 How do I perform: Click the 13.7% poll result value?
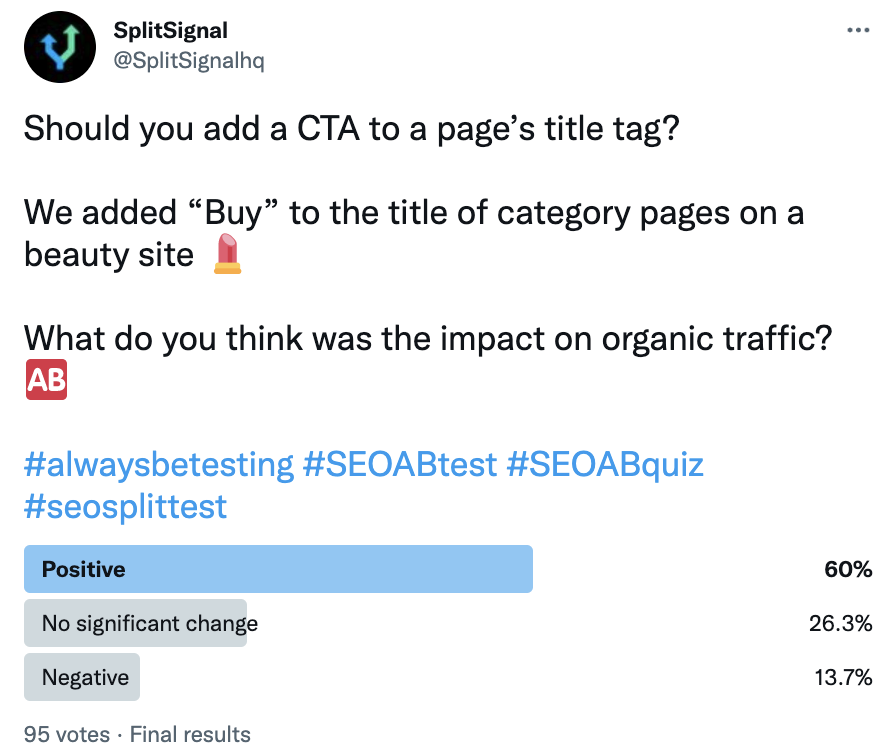pos(840,678)
